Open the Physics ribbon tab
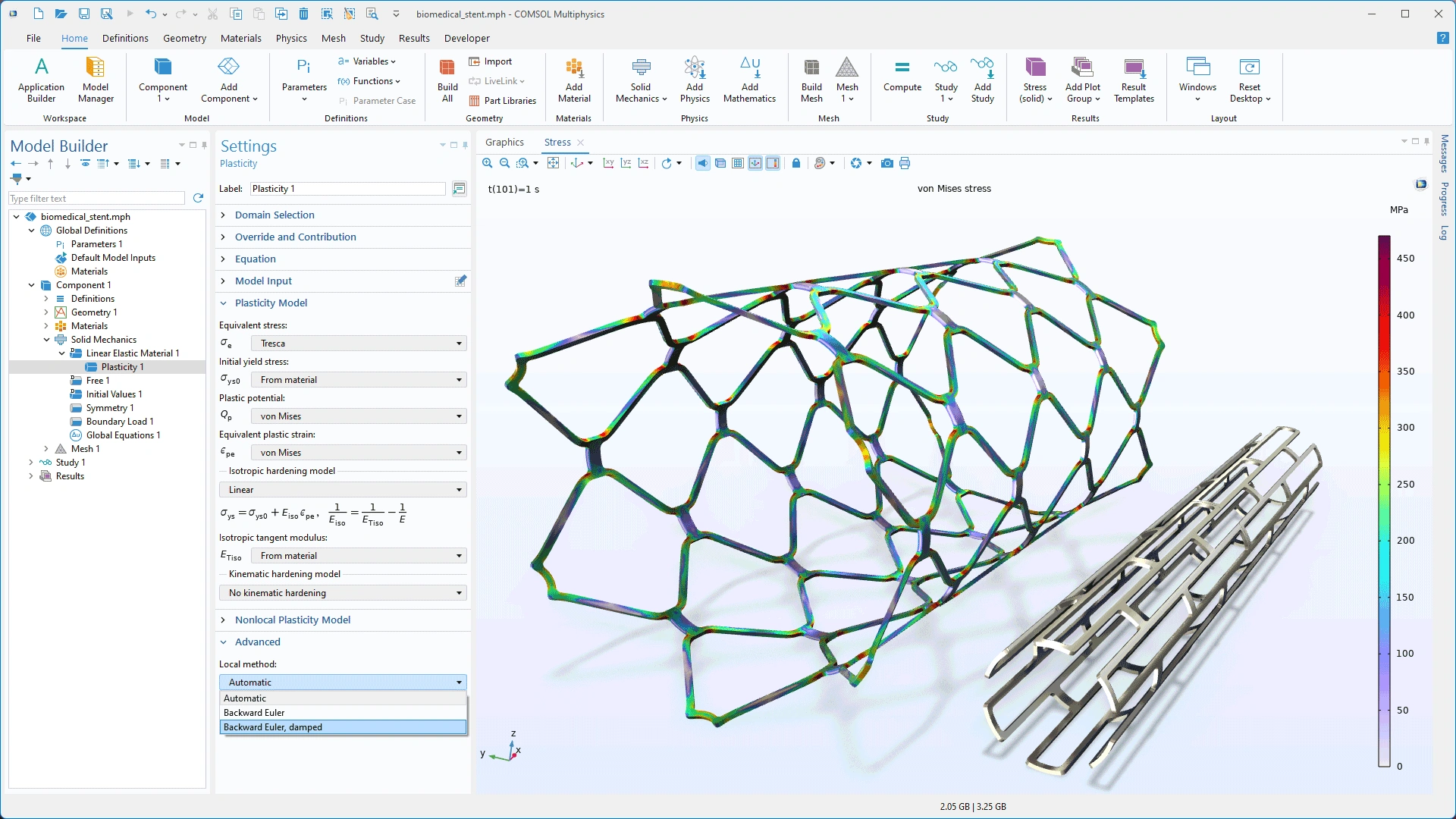1456x819 pixels. [291, 38]
